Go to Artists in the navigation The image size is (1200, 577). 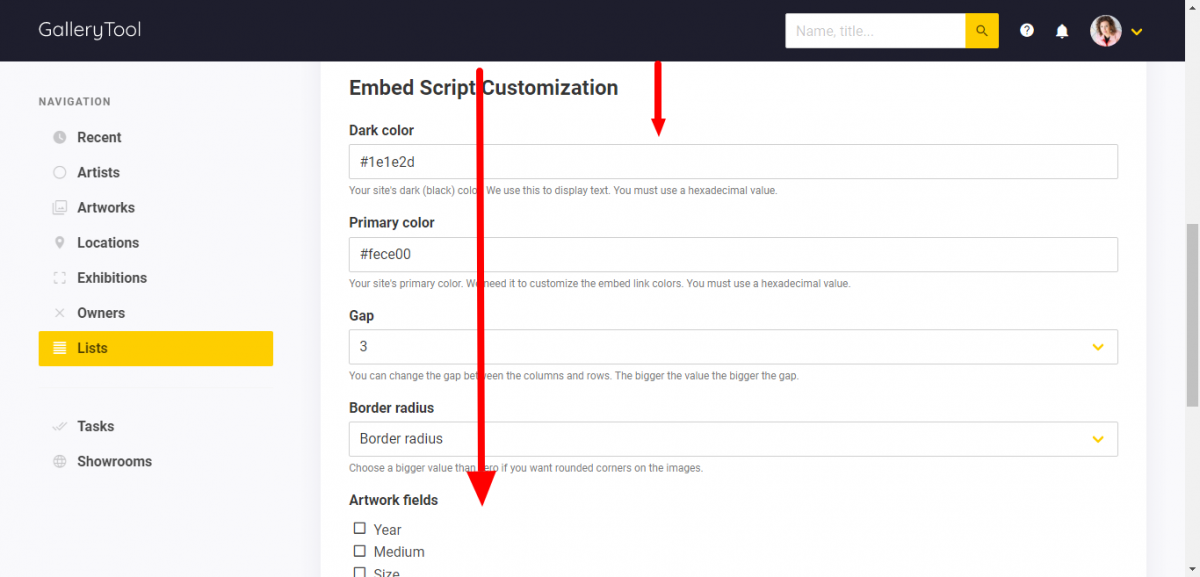(x=98, y=172)
